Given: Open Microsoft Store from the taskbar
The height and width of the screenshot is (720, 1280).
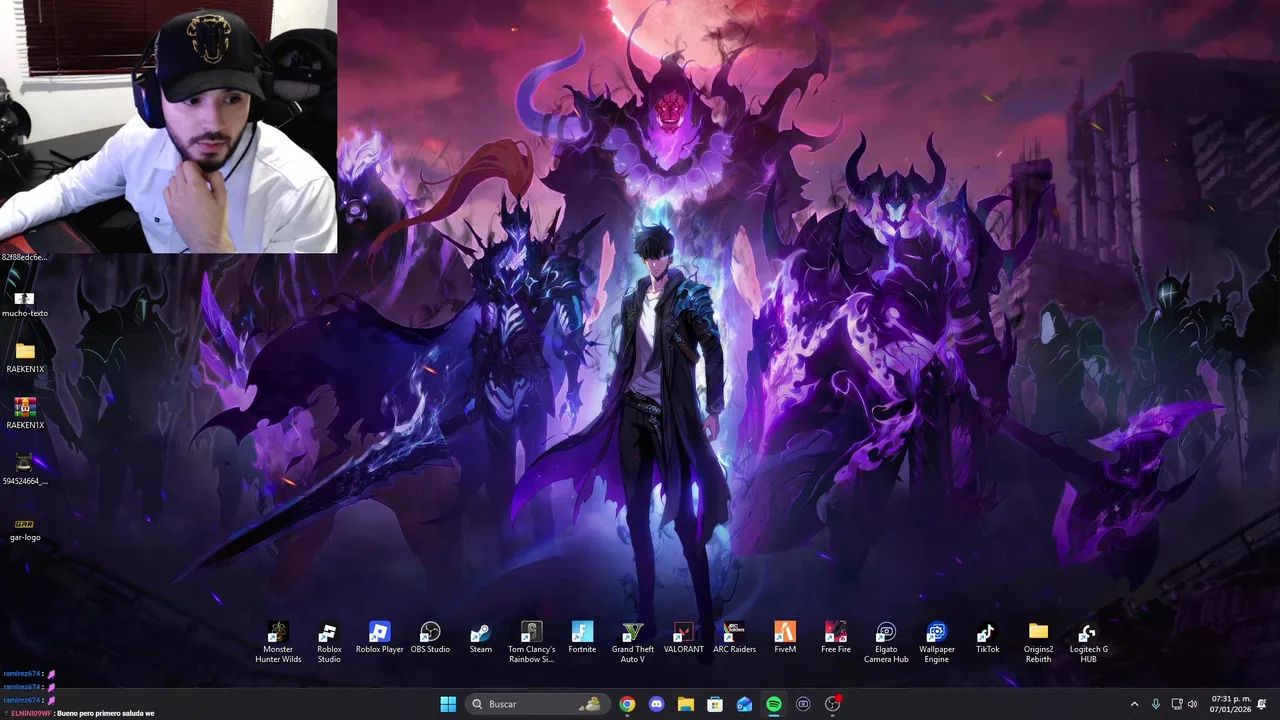Looking at the screenshot, I should (x=715, y=704).
